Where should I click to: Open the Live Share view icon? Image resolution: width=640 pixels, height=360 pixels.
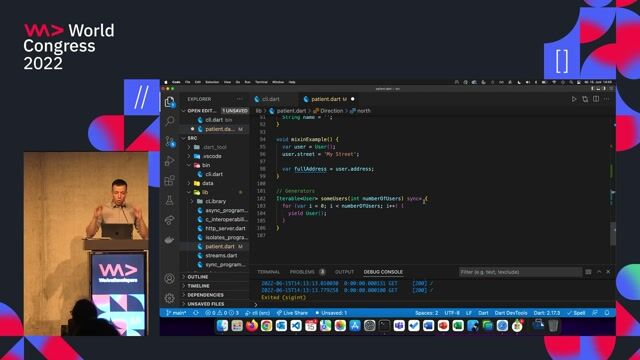click(x=170, y=220)
